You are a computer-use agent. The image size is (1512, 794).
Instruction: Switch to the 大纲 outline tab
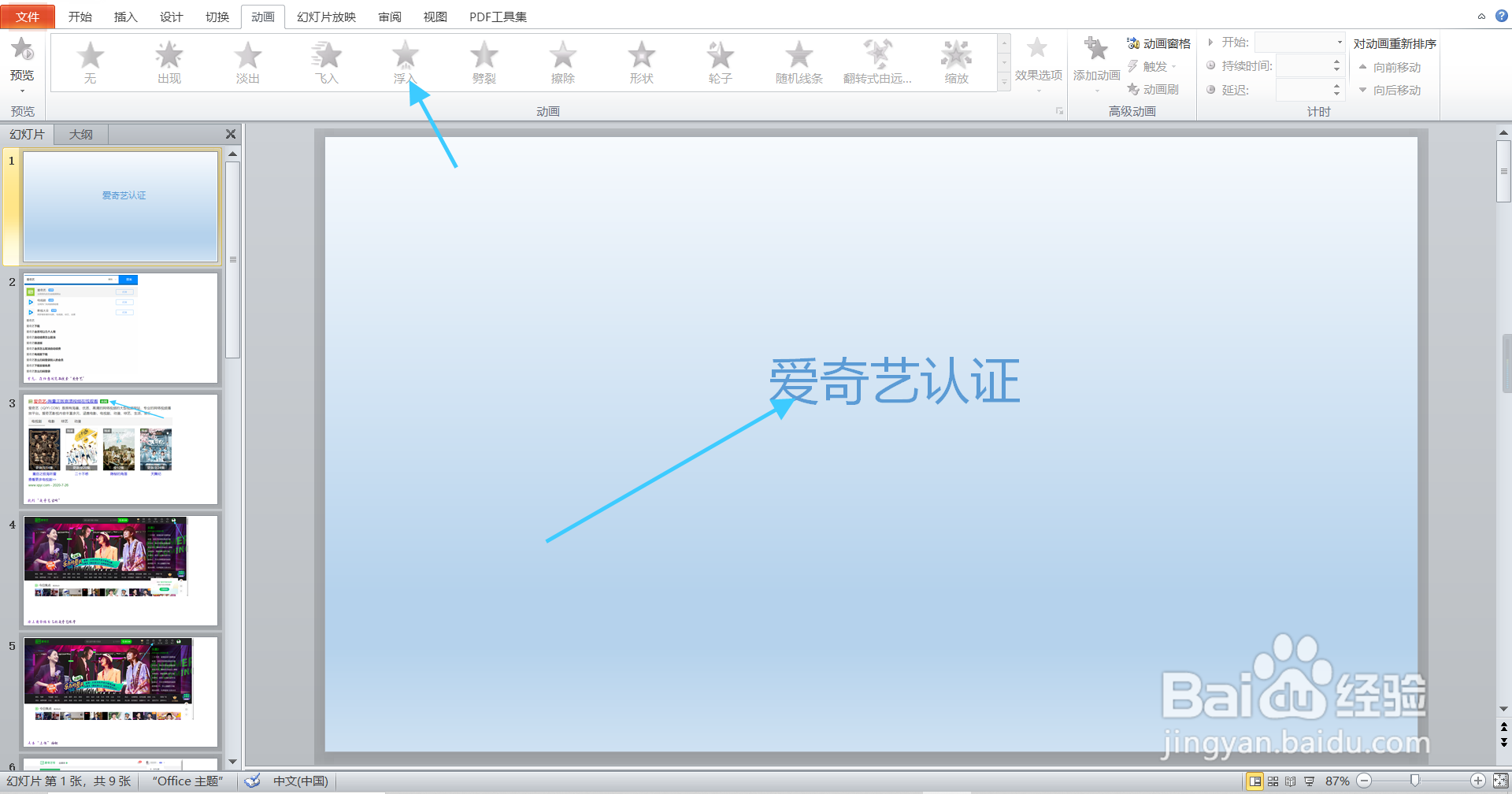click(x=81, y=135)
